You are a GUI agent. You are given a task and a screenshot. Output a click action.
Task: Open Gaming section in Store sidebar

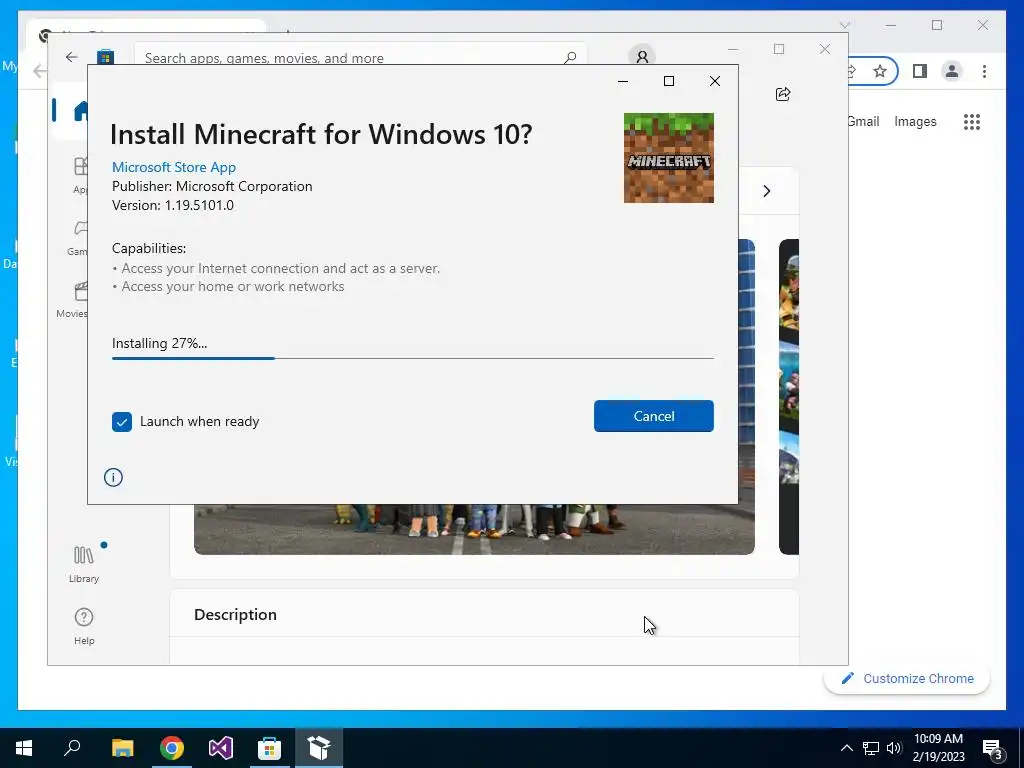[x=77, y=238]
